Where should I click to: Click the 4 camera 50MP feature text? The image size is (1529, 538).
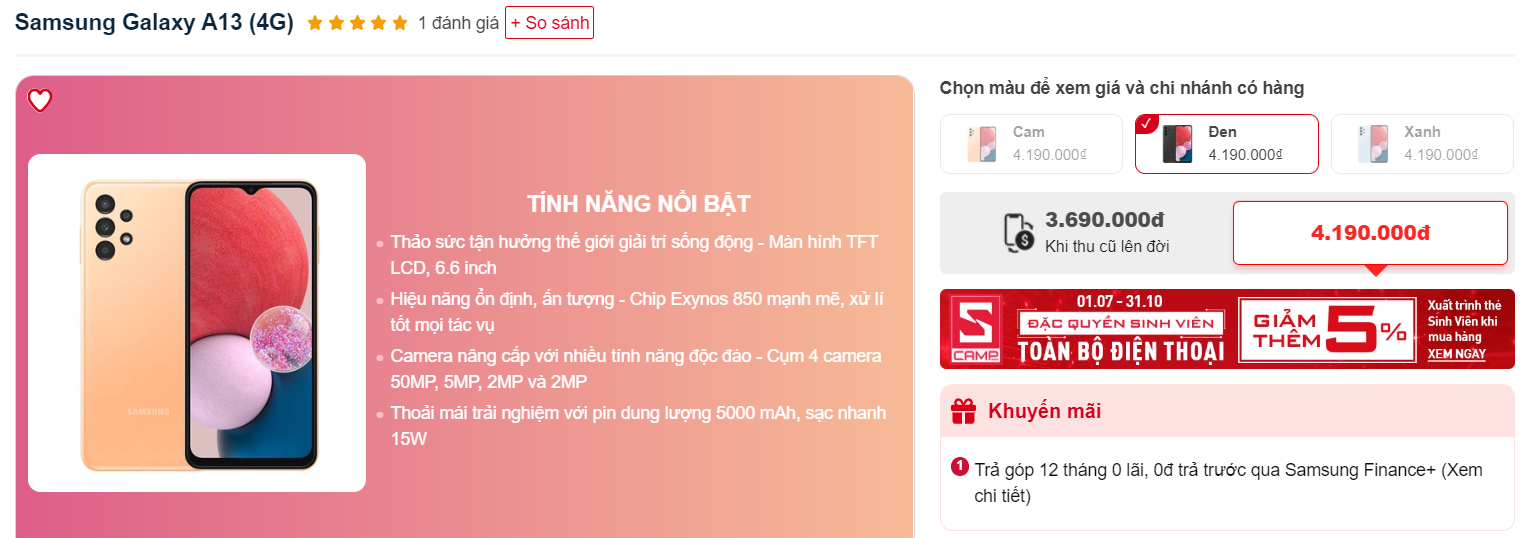click(636, 369)
